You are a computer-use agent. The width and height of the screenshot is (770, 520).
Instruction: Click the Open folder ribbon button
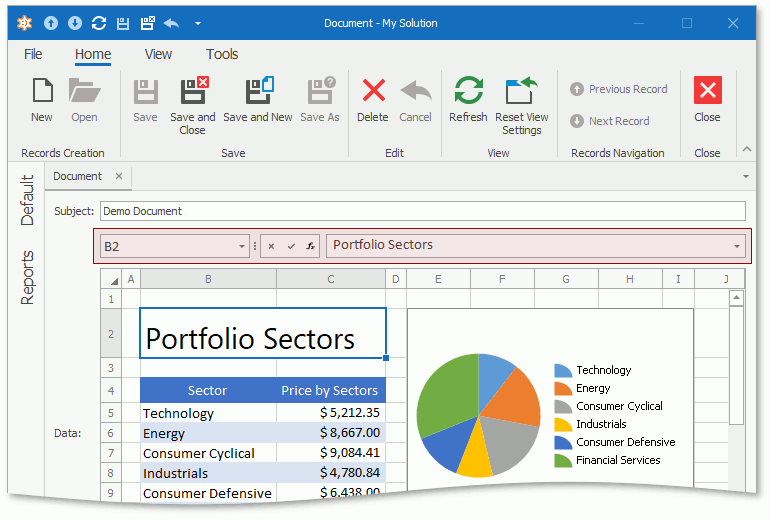(84, 100)
